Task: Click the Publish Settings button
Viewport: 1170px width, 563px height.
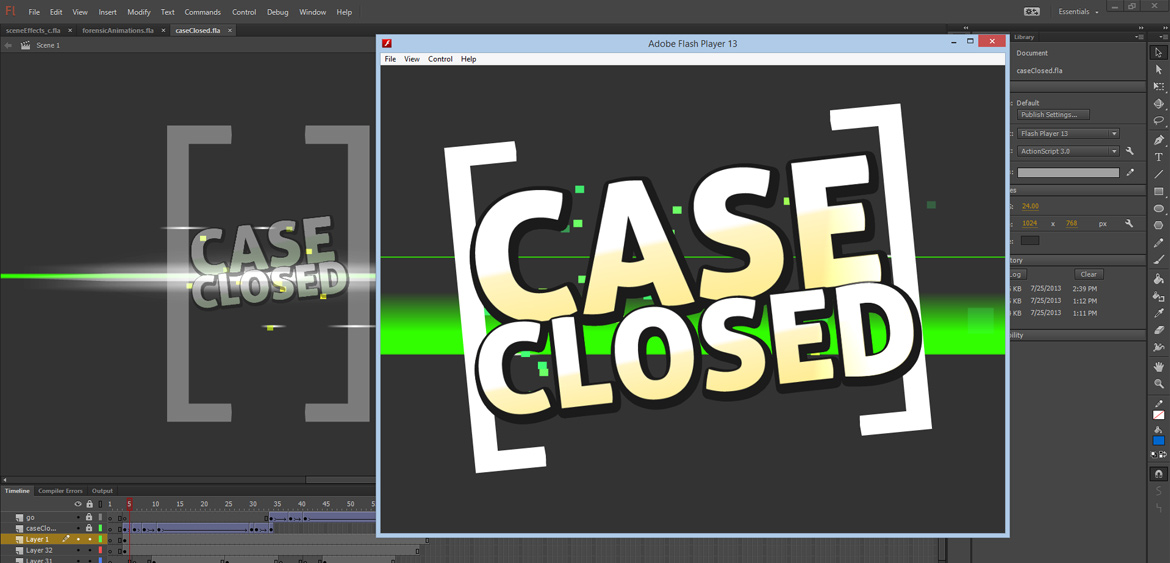Action: pos(1052,115)
